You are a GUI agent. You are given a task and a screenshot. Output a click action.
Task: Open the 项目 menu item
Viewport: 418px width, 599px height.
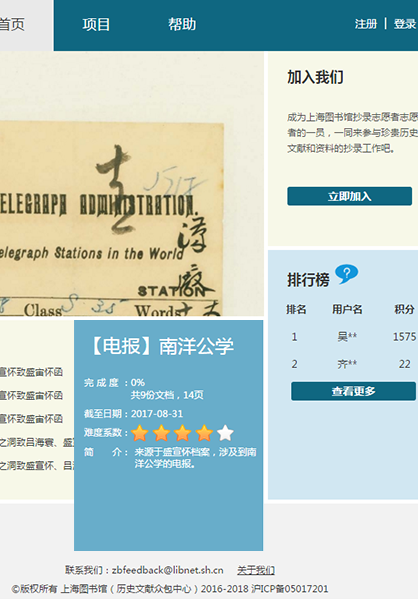pos(96,25)
